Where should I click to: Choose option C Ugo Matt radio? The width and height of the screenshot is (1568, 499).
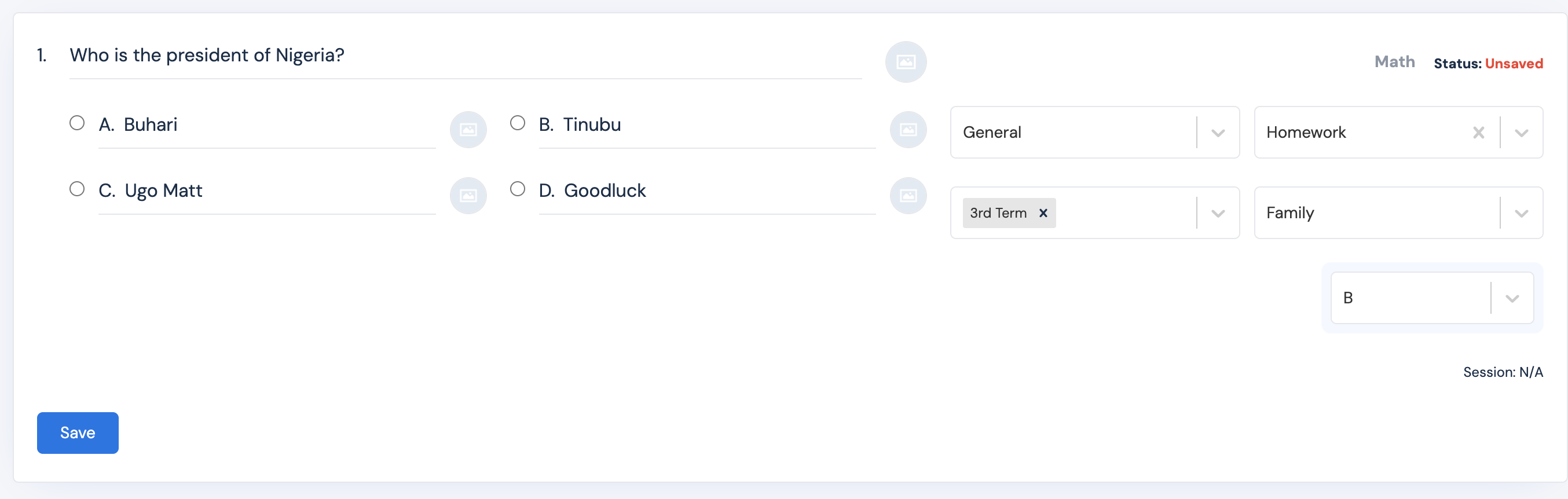[78, 189]
